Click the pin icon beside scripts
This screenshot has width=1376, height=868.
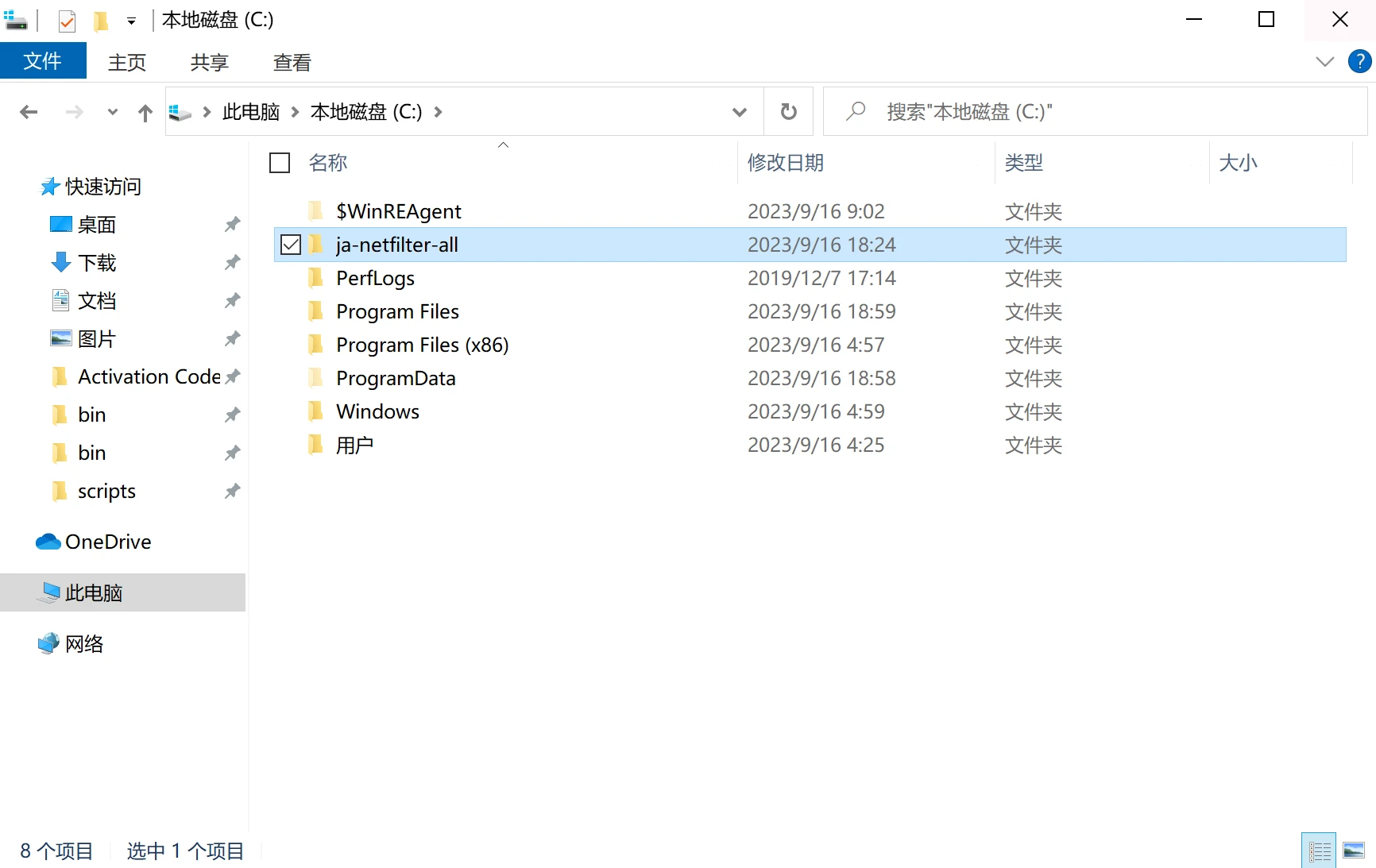[x=232, y=492]
